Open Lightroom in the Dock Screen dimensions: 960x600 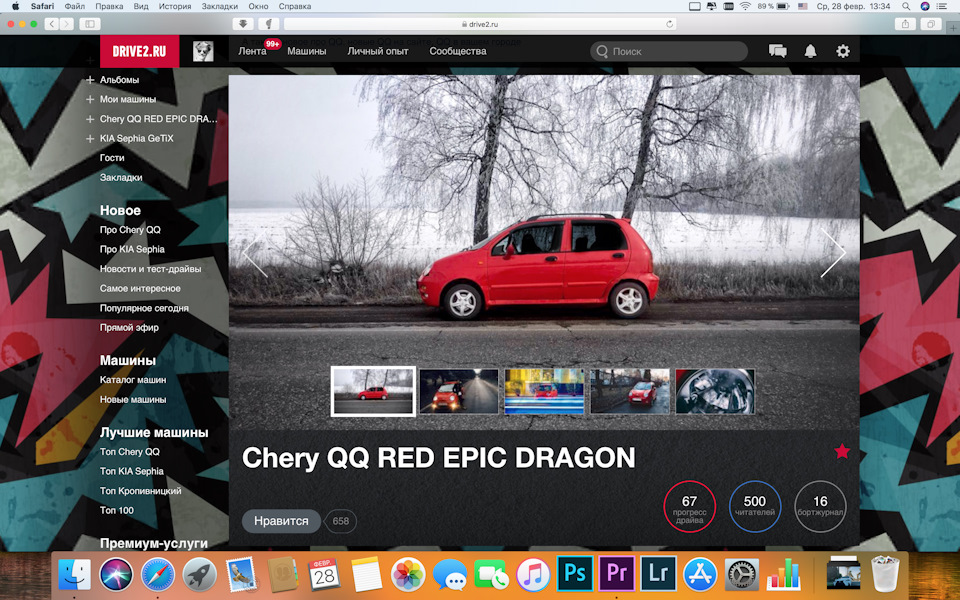tap(658, 573)
